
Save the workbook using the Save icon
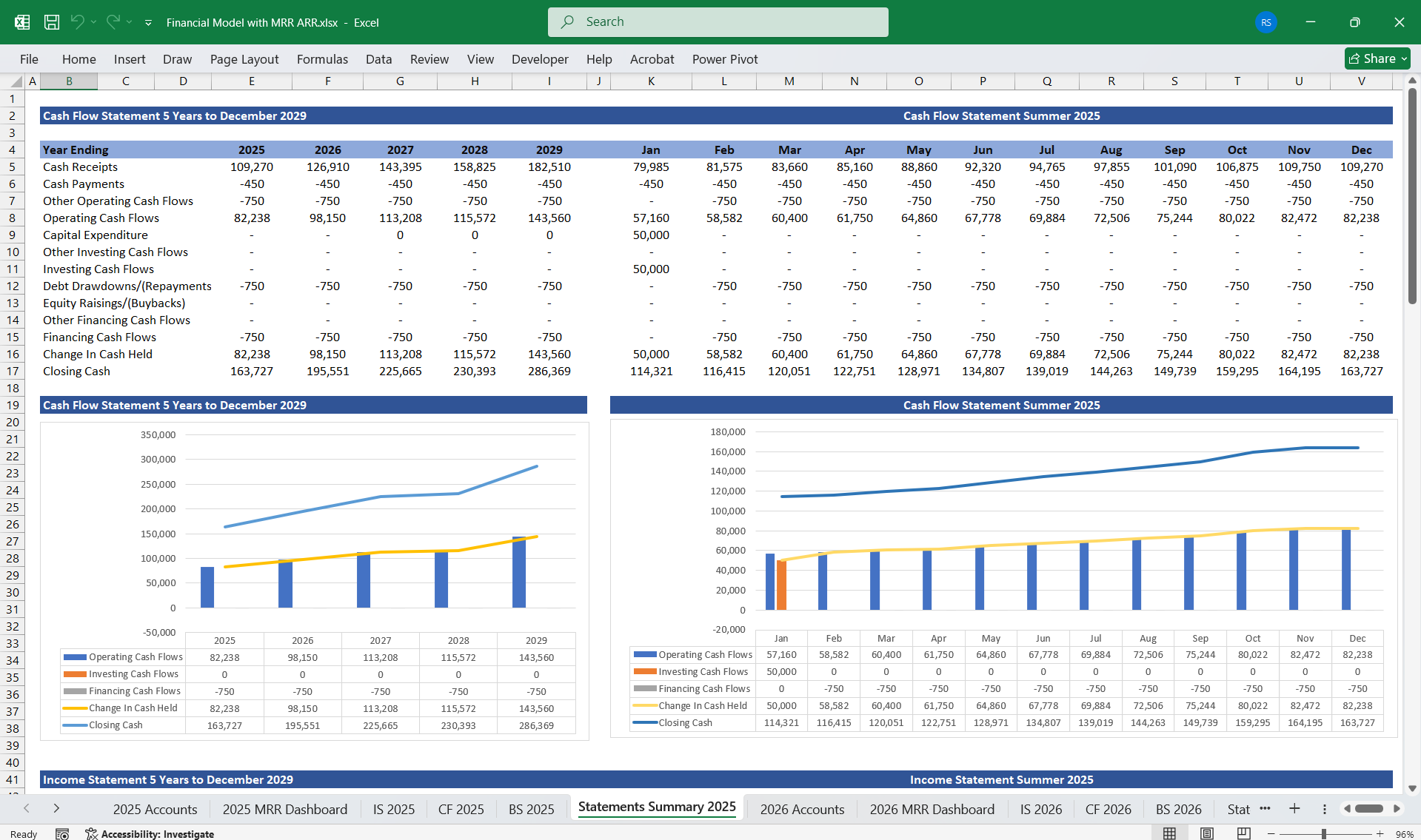51,21
